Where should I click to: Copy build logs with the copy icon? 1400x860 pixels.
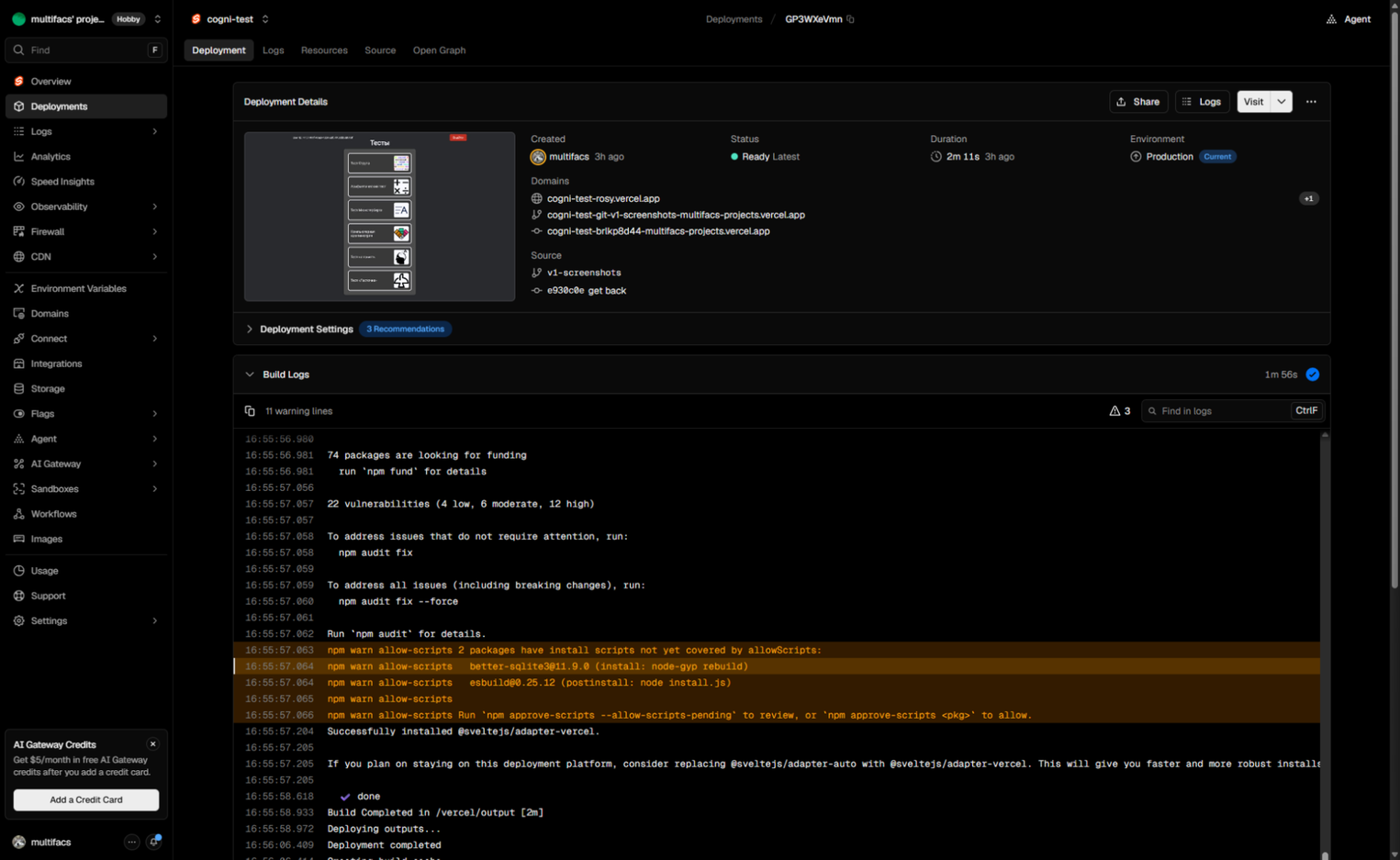tap(250, 411)
